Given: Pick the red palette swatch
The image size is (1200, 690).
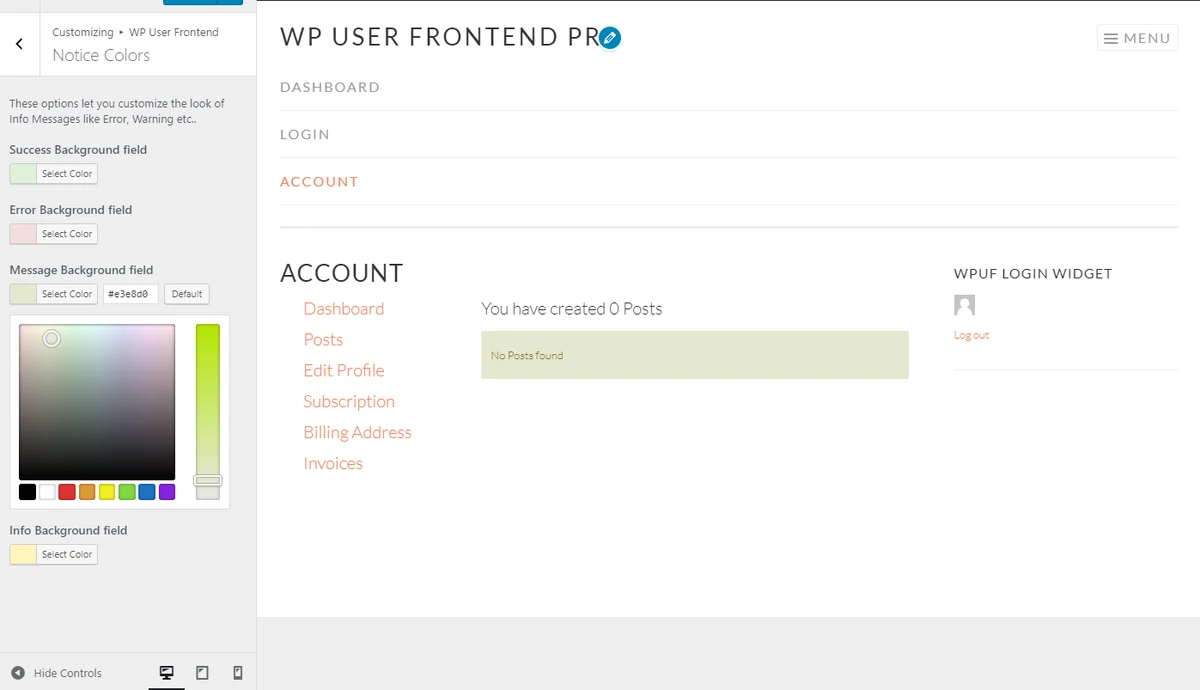Looking at the screenshot, I should pyautogui.click(x=67, y=492).
